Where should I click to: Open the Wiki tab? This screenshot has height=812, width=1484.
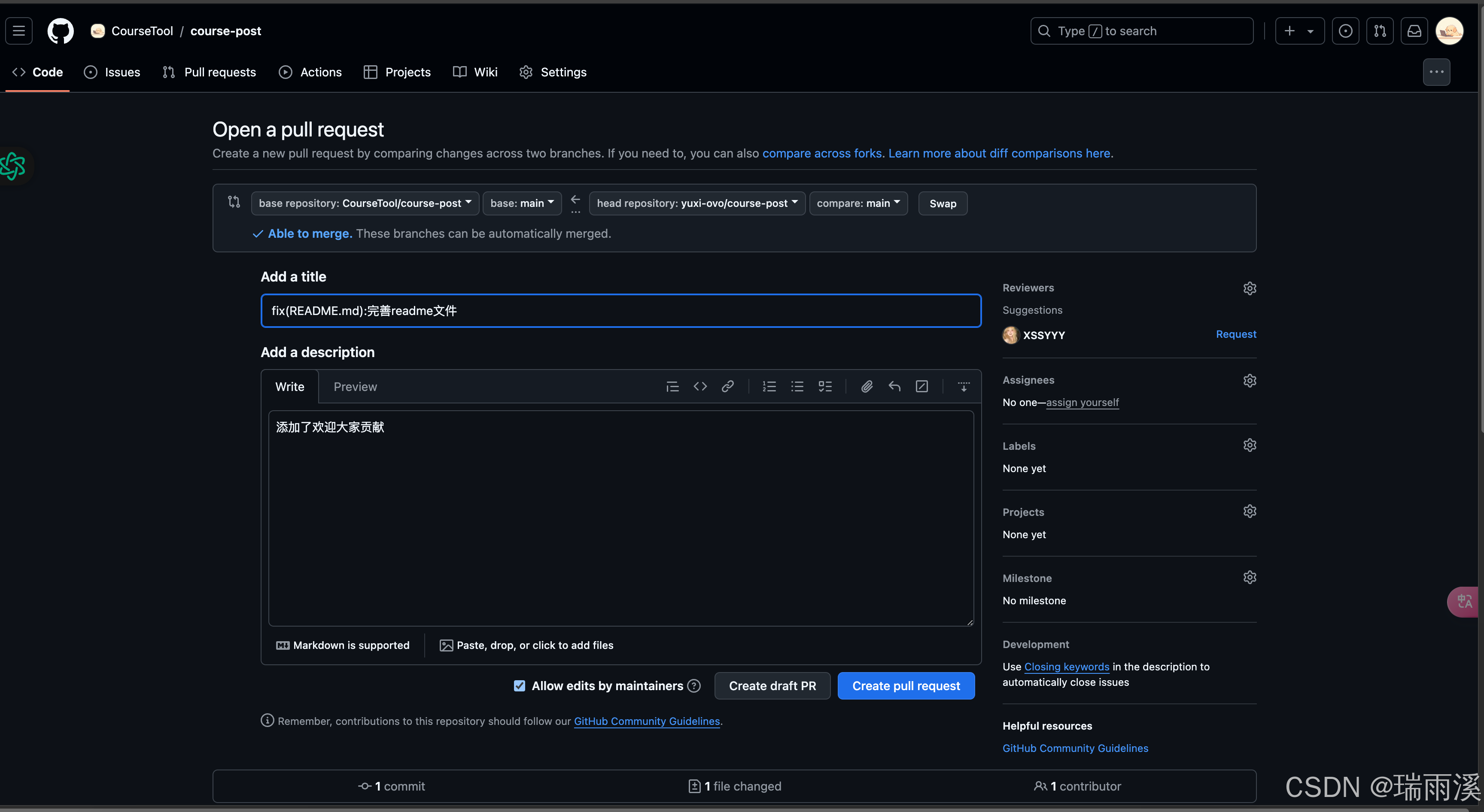[475, 72]
